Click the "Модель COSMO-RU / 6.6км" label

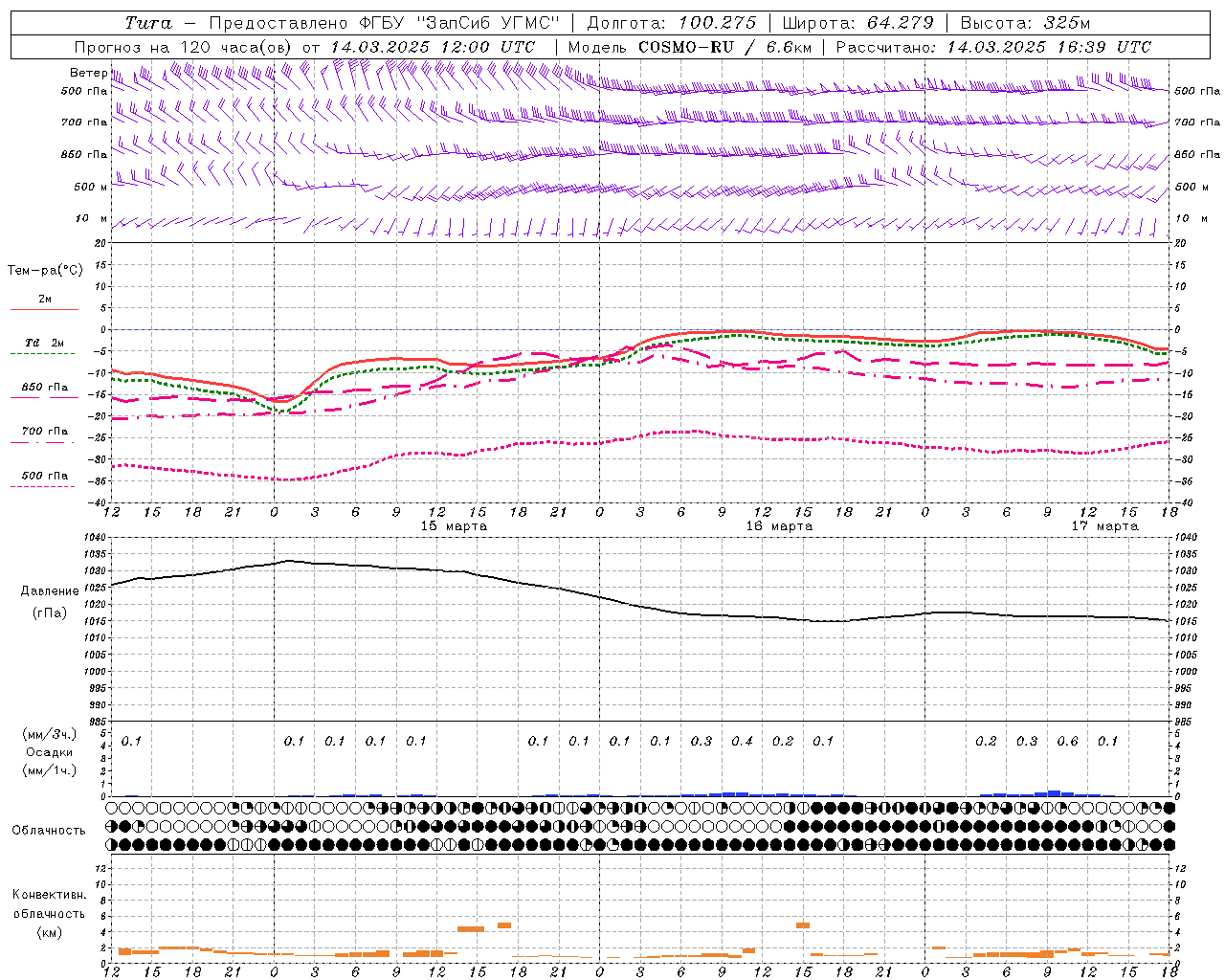[x=690, y=47]
